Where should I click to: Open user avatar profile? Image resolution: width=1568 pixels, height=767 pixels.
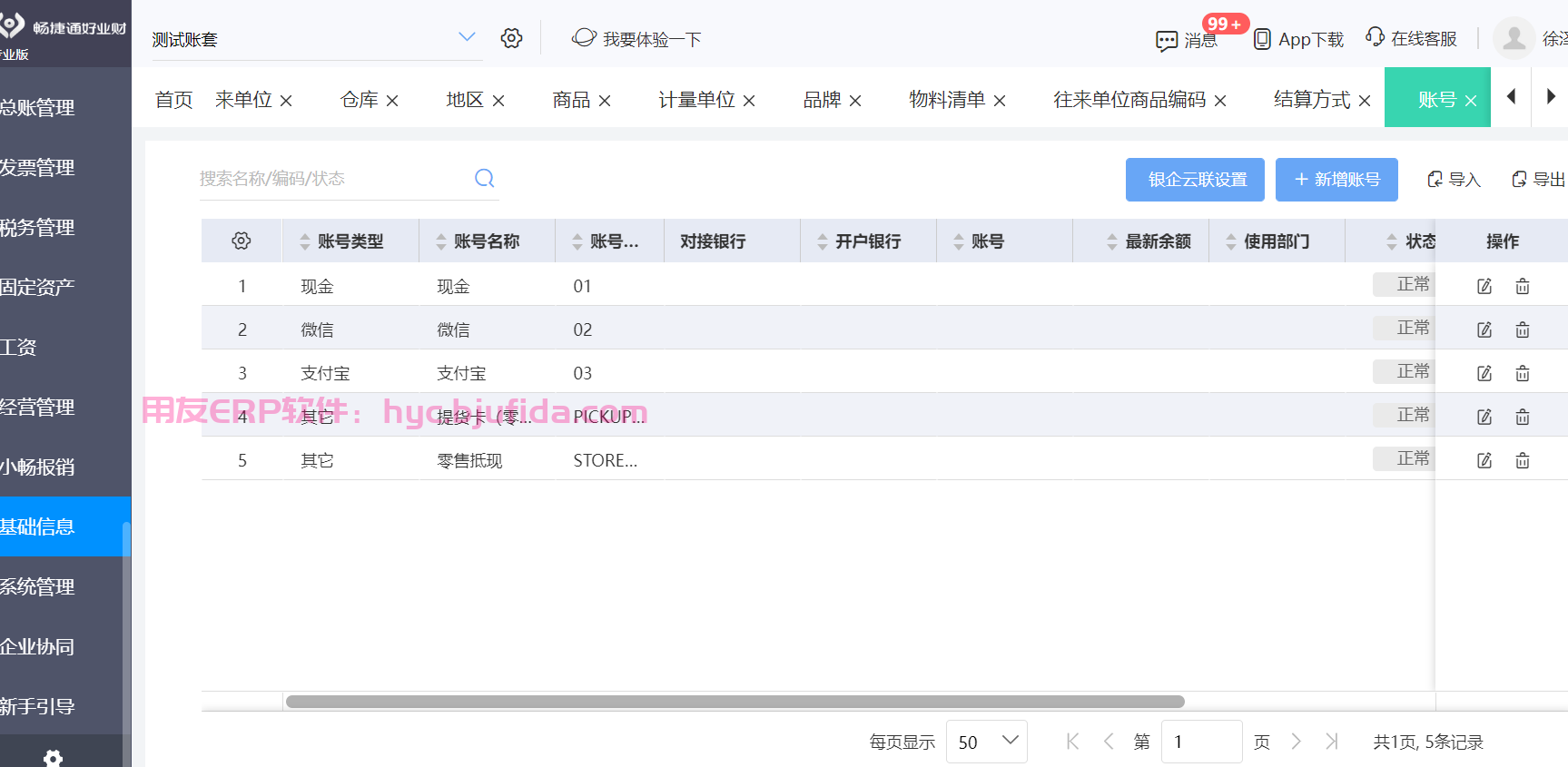(1514, 38)
